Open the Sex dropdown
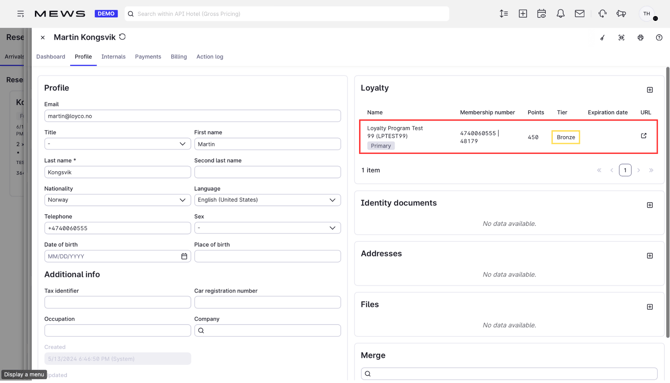The image size is (670, 383). coord(267,228)
